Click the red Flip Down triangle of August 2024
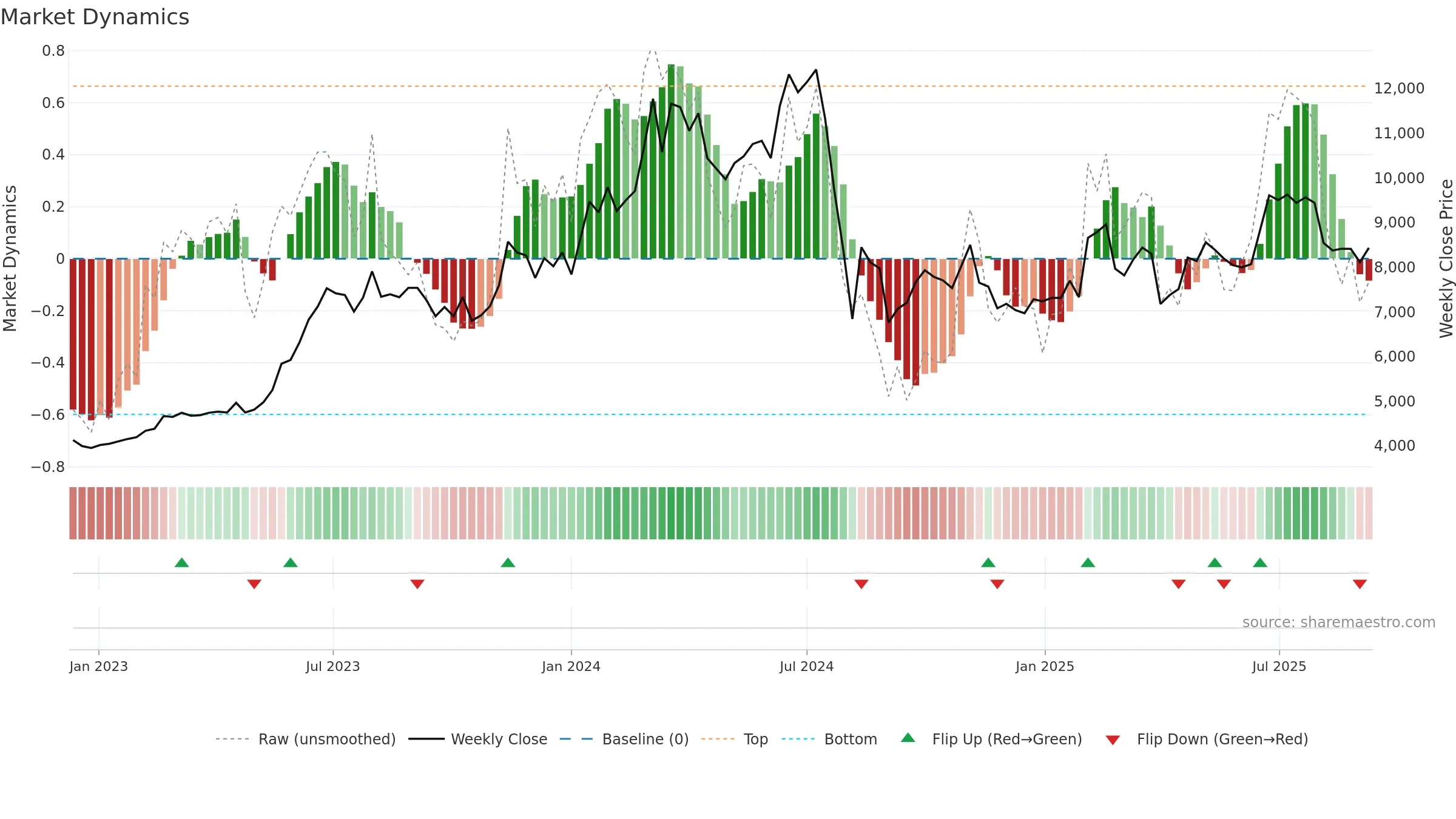The image size is (1456, 819). click(861, 584)
